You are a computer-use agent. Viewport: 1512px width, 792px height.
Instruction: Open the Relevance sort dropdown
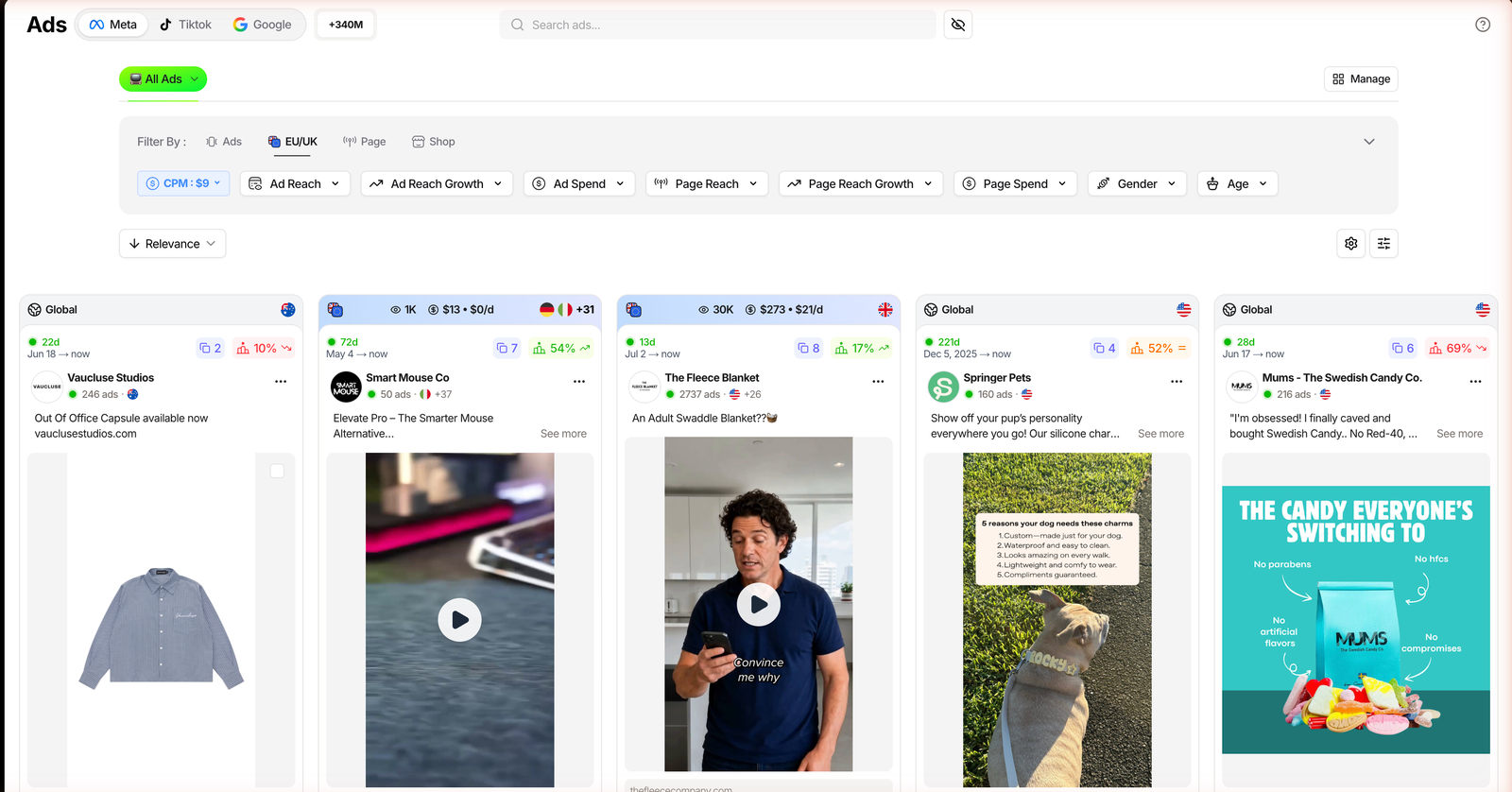click(x=173, y=244)
